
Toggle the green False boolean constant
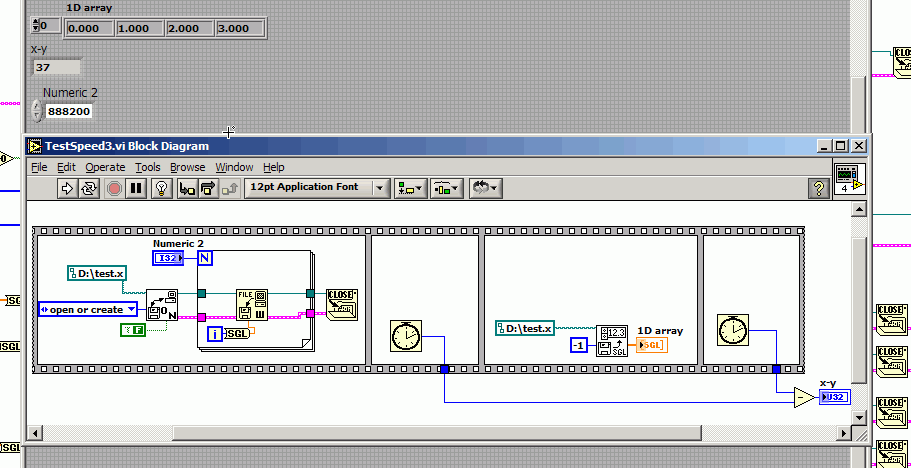coord(133,329)
